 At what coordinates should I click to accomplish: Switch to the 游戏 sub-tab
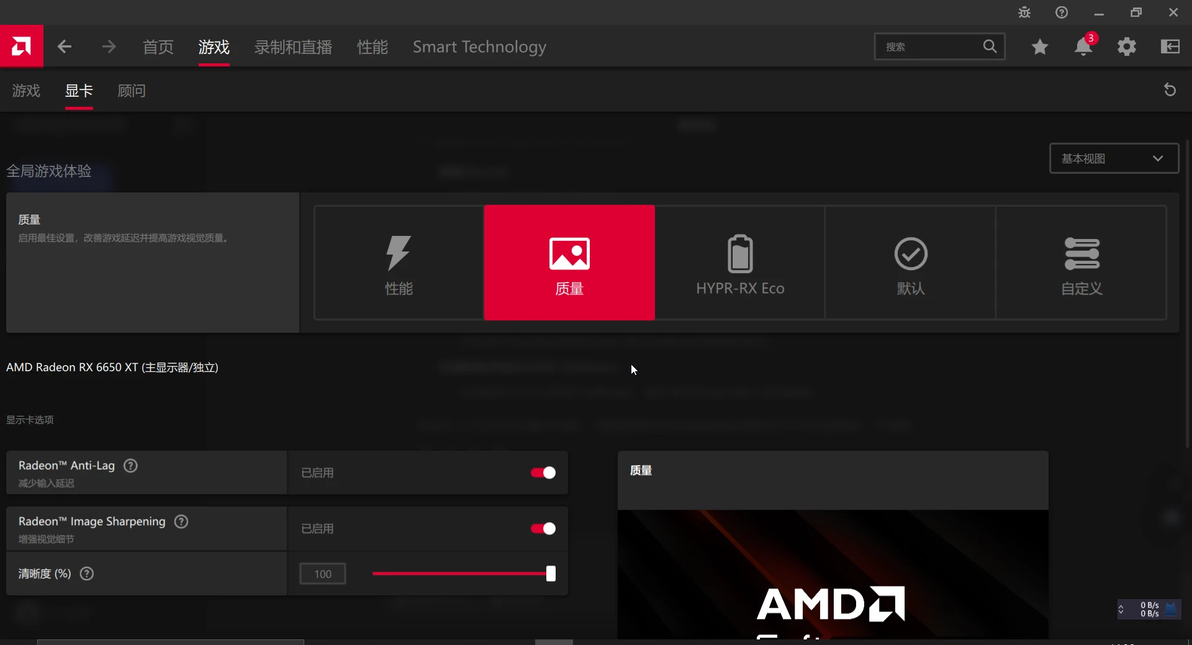point(26,91)
